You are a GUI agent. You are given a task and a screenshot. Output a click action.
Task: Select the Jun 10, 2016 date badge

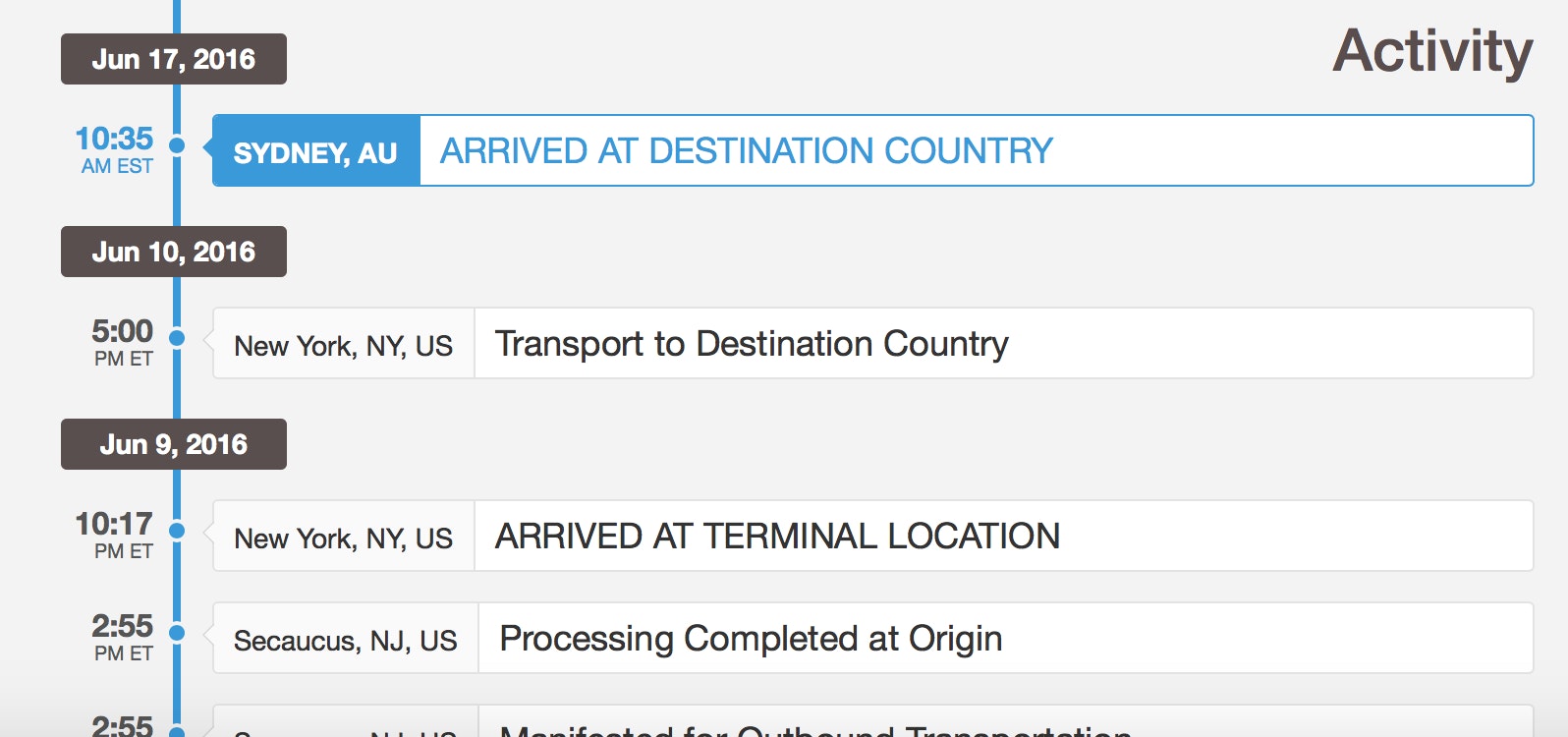tap(174, 252)
